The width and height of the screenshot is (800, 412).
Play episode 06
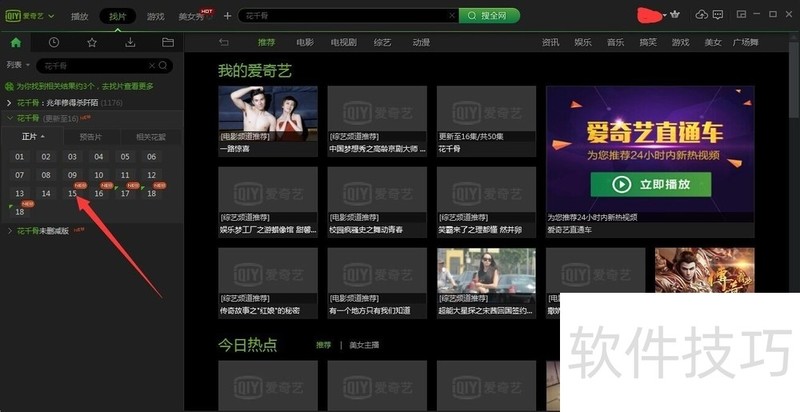coord(152,157)
